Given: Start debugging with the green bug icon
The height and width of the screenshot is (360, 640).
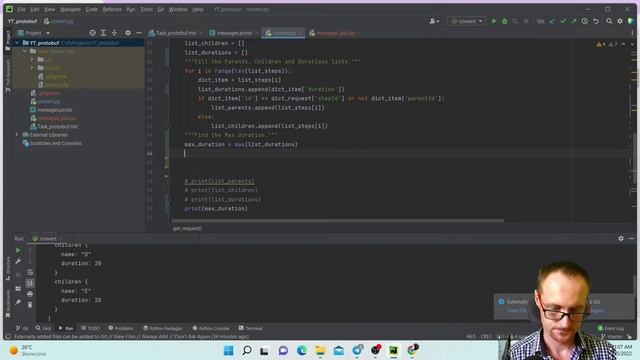Looking at the screenshot, I should (504, 21).
